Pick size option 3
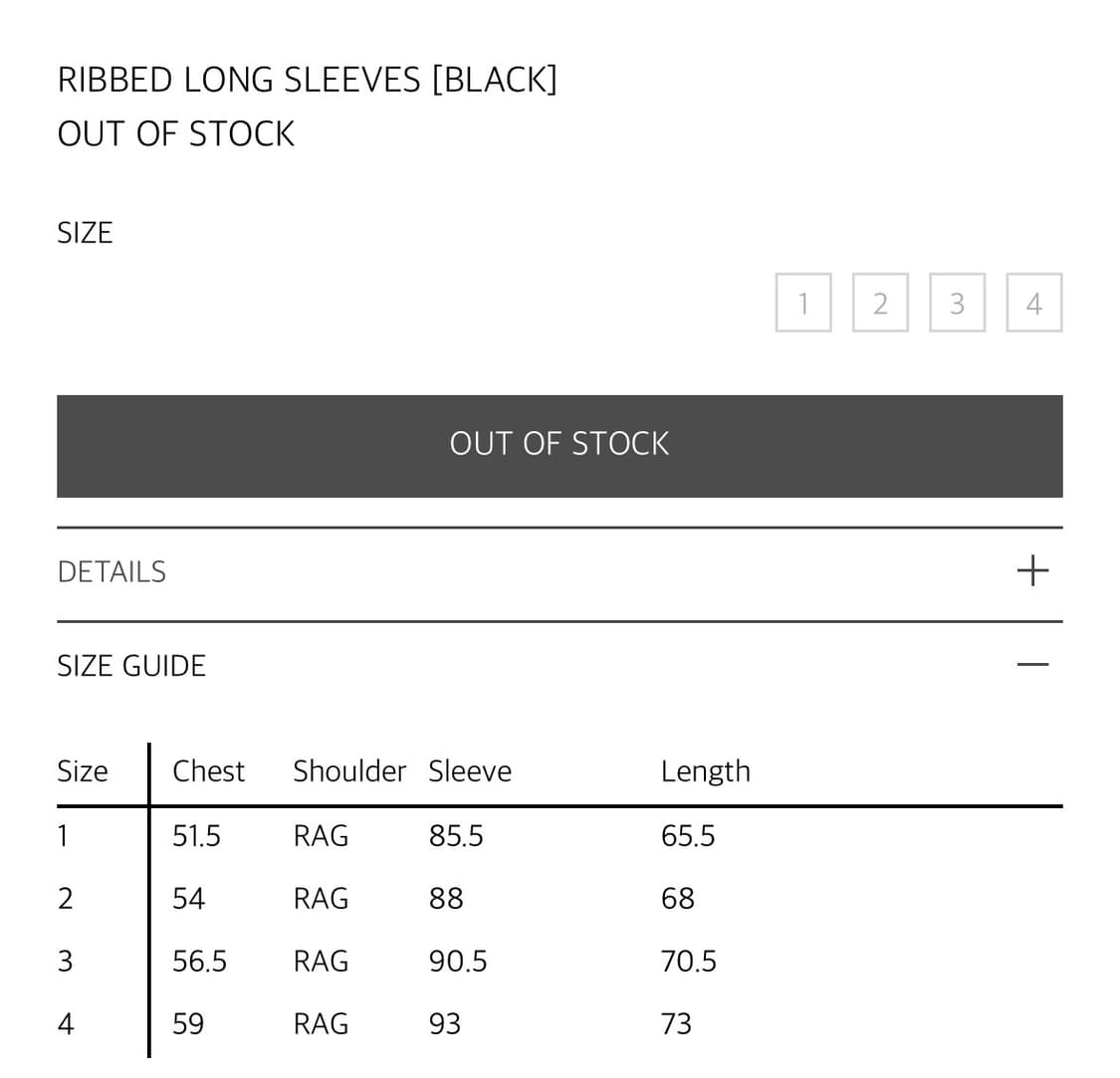Viewport: 1120px width, 1078px height. [957, 303]
